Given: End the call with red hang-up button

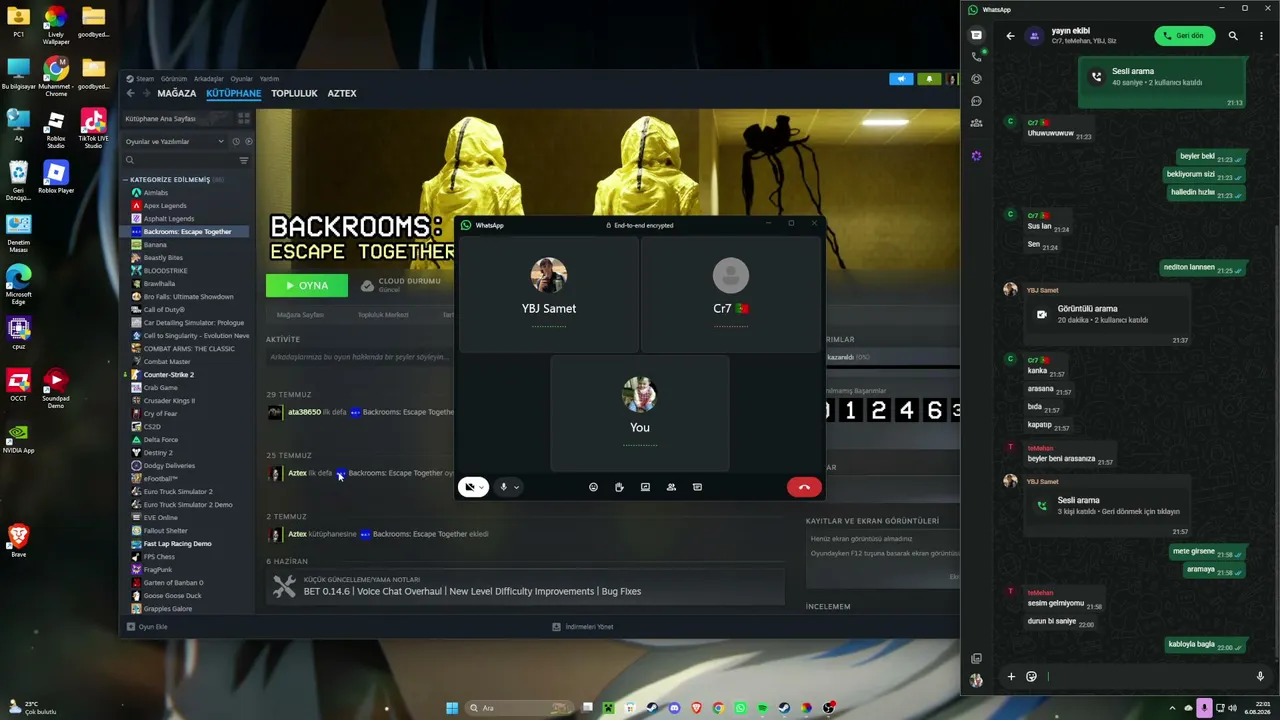Looking at the screenshot, I should pyautogui.click(x=804, y=487).
